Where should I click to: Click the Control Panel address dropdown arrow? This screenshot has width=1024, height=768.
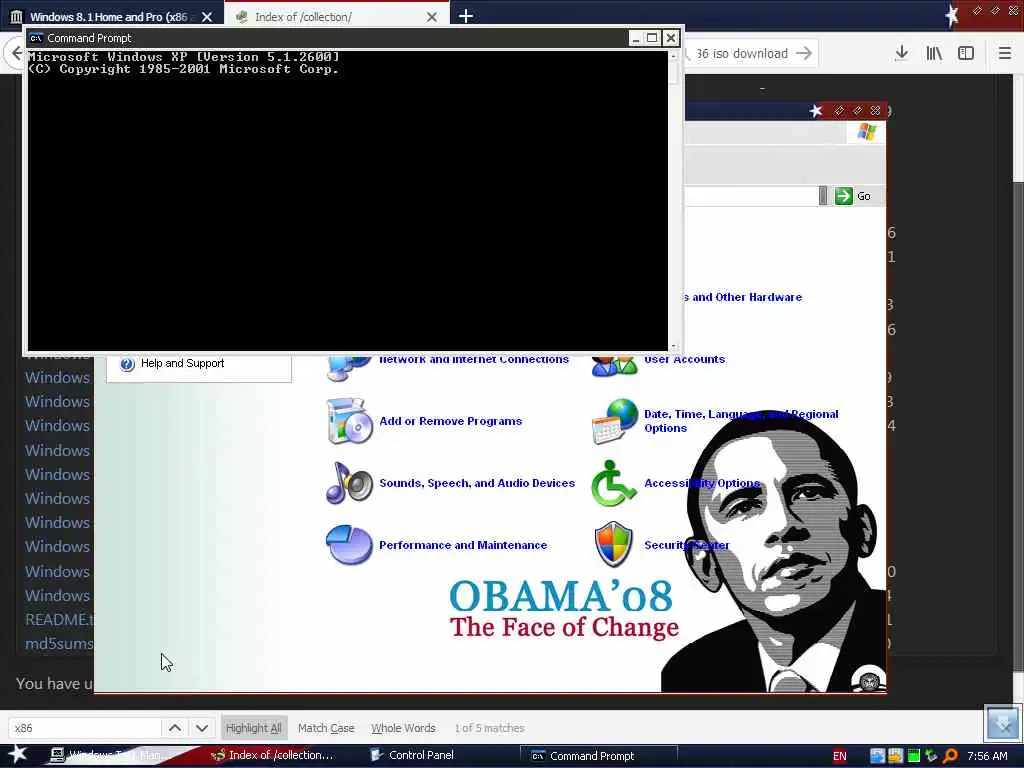[x=823, y=196]
